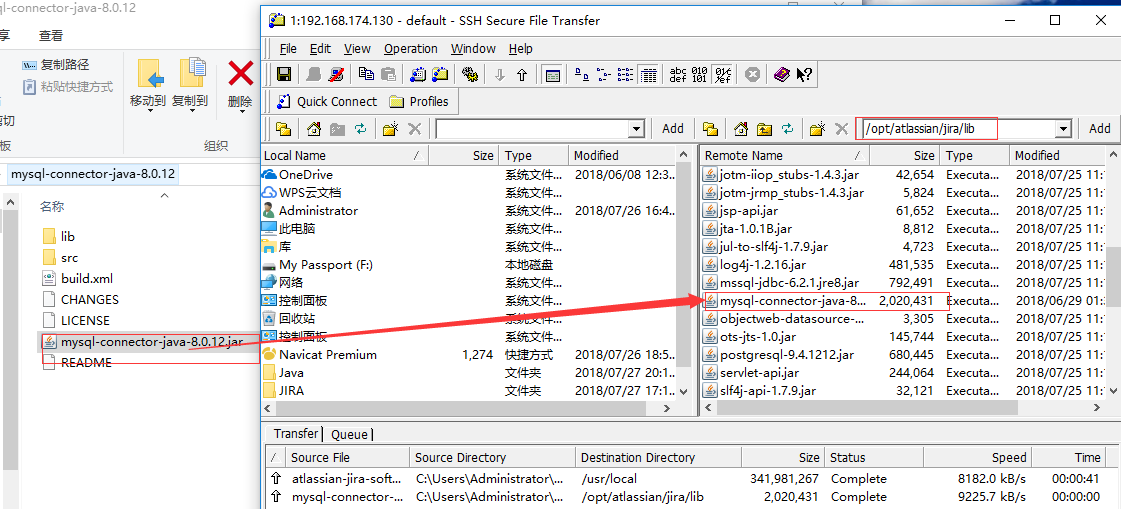The height and width of the screenshot is (509, 1121).
Task: Click the Save settings floppy disk icon
Action: click(283, 74)
